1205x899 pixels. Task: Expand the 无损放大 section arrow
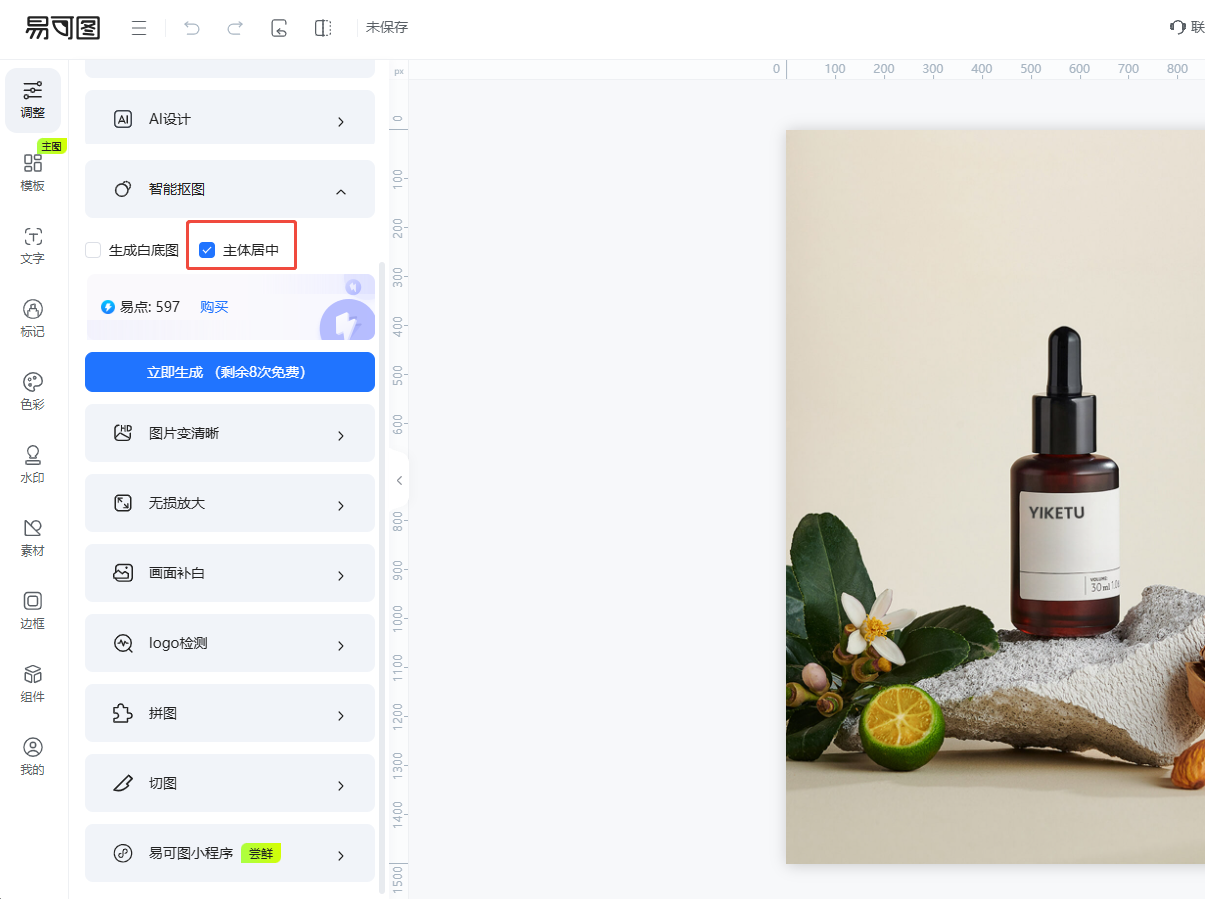(341, 505)
